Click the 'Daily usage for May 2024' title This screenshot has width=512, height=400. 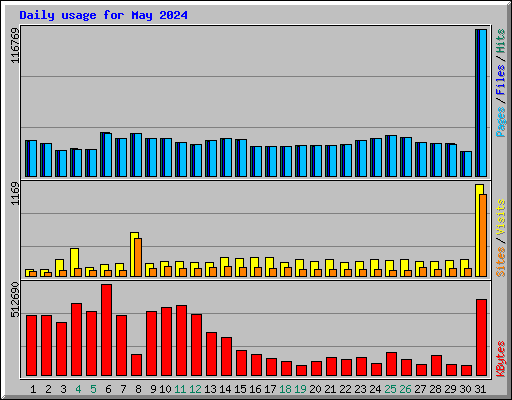(x=103, y=15)
